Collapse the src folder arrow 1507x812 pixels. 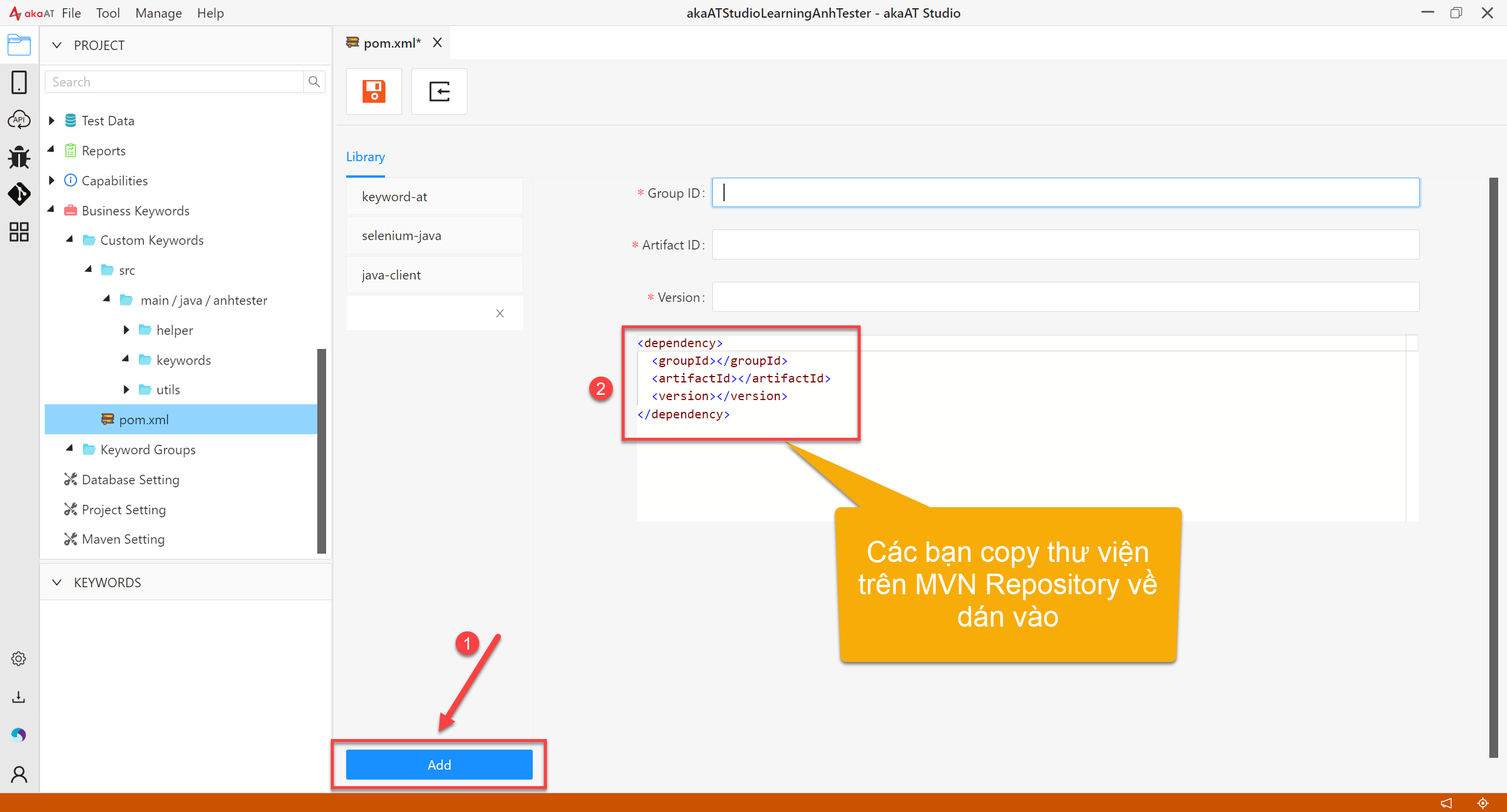coord(88,269)
